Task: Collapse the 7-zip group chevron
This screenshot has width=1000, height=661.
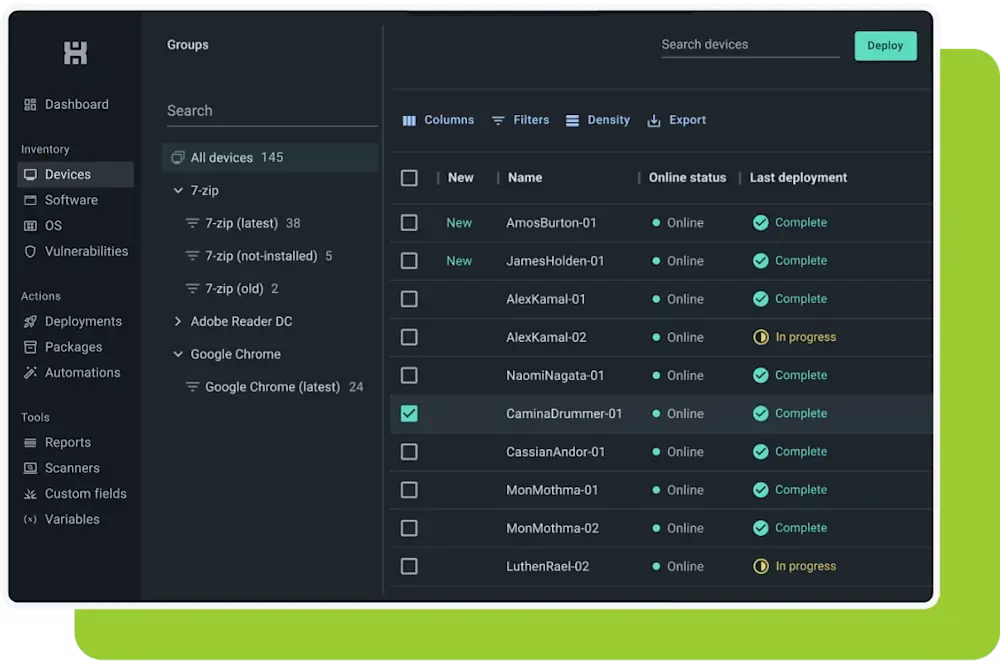Action: click(x=178, y=190)
